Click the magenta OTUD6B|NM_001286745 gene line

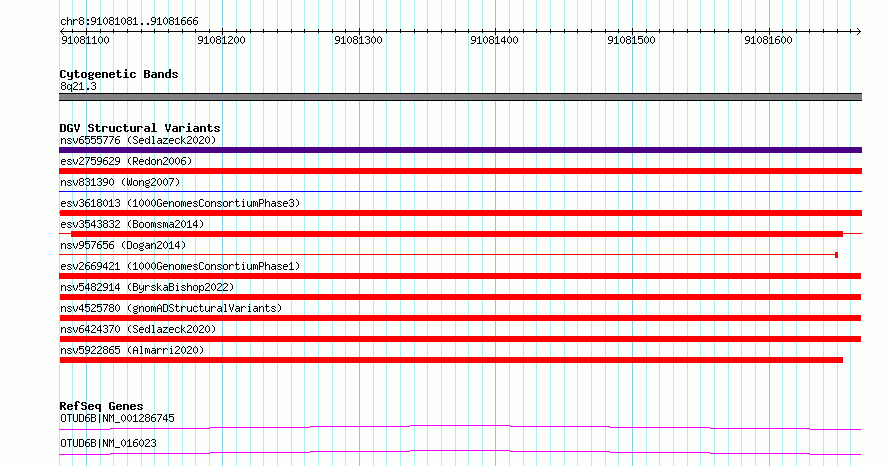(460, 427)
